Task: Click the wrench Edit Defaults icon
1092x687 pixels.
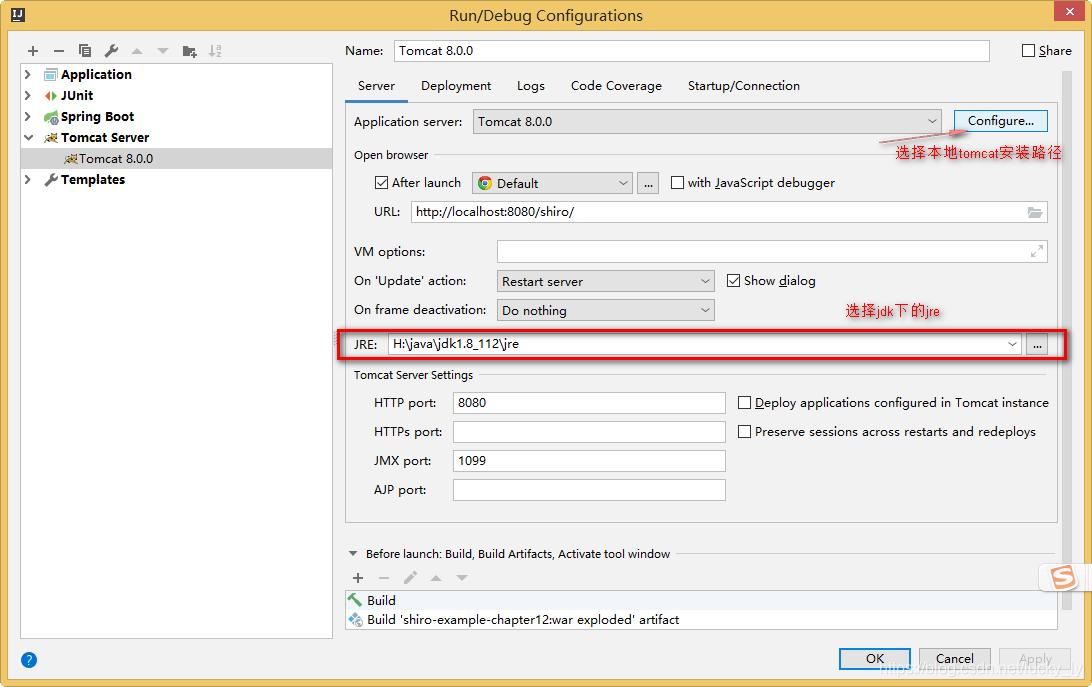Action: point(111,51)
